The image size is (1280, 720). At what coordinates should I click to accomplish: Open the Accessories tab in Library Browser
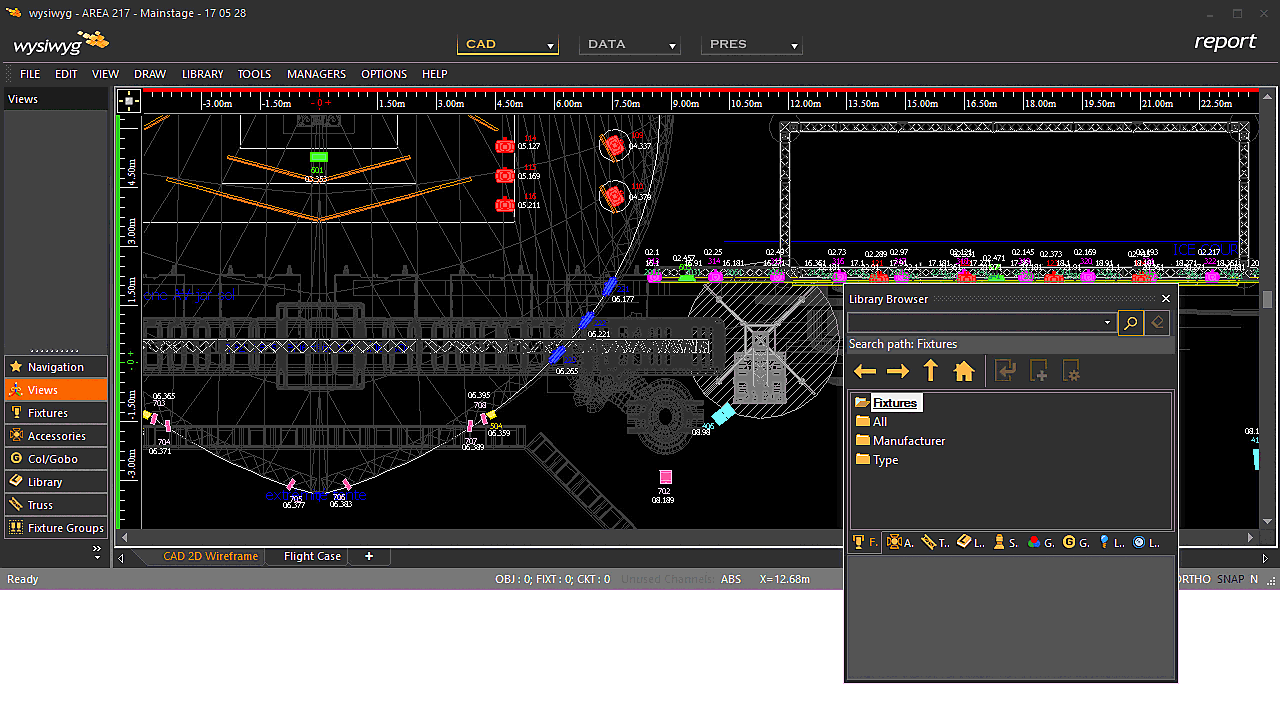click(900, 542)
